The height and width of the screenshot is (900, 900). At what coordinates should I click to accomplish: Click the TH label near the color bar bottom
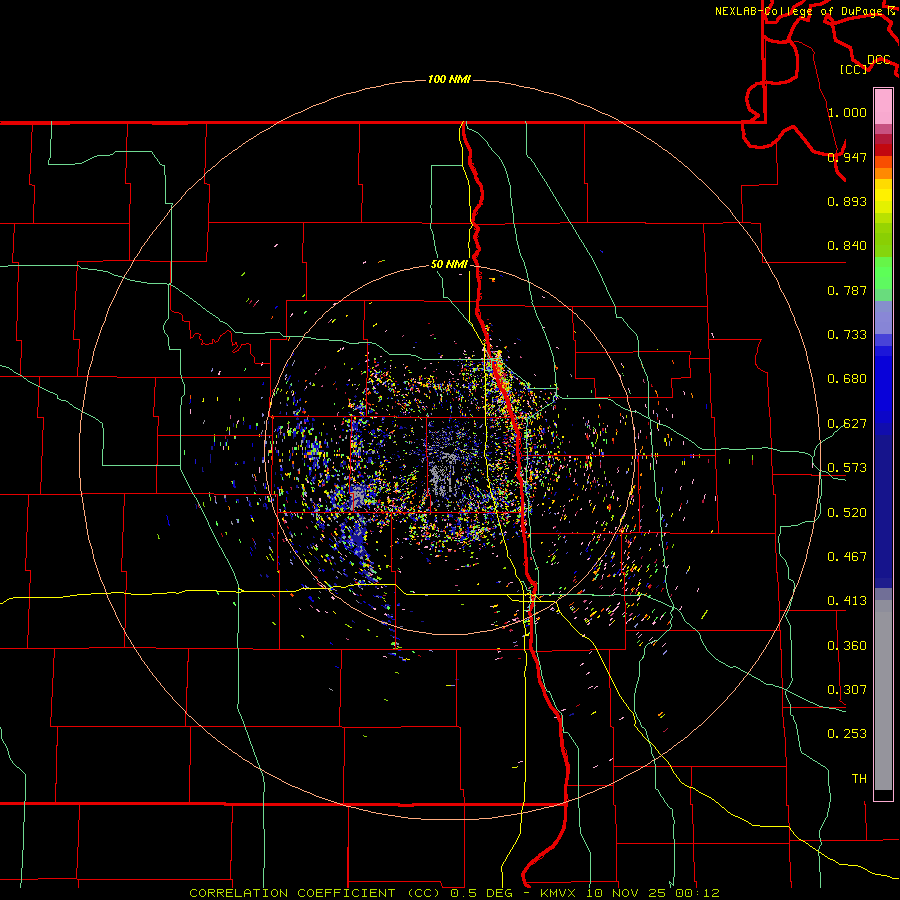pos(859,779)
